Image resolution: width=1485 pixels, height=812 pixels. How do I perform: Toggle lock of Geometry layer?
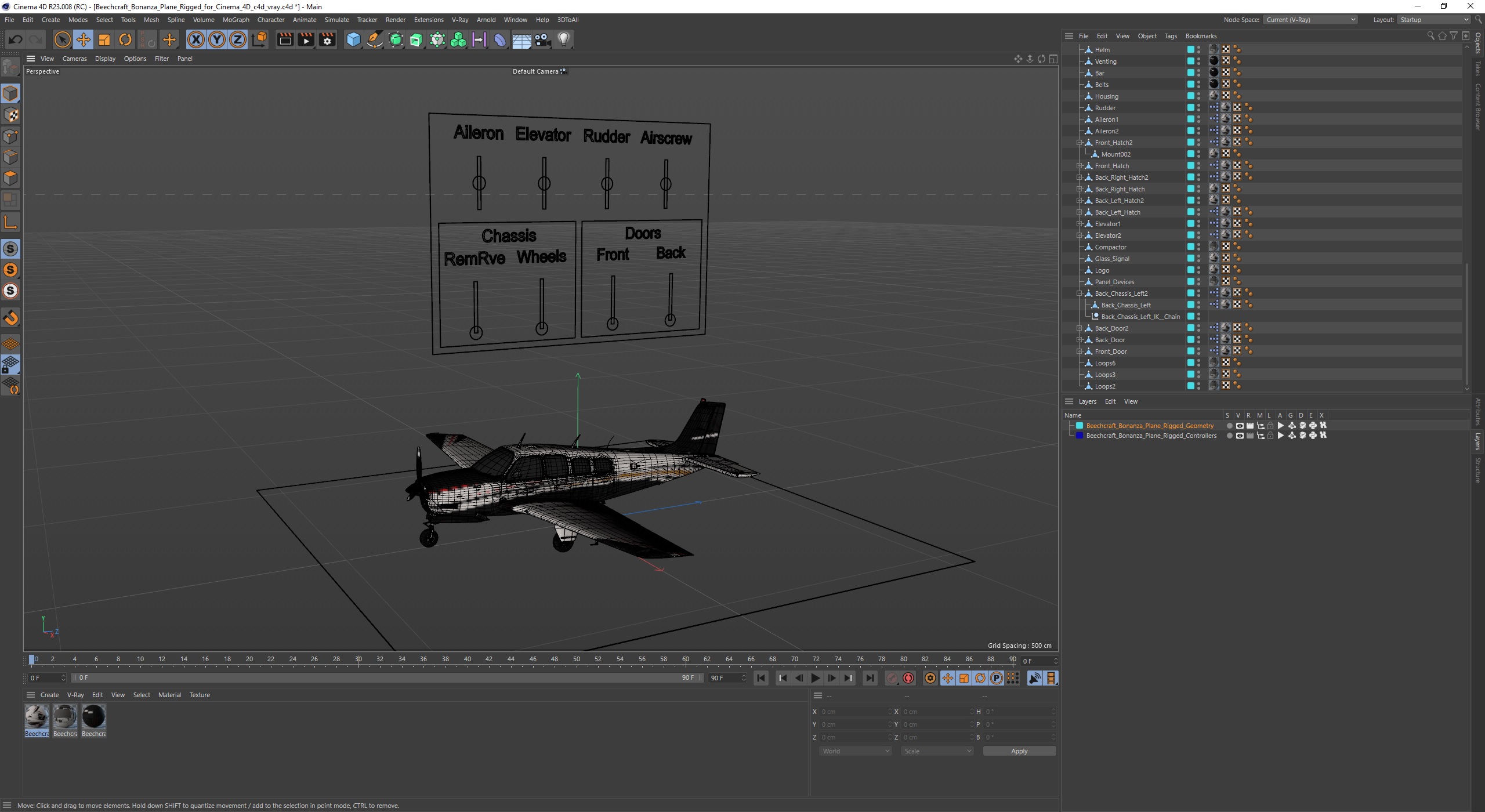(1270, 426)
